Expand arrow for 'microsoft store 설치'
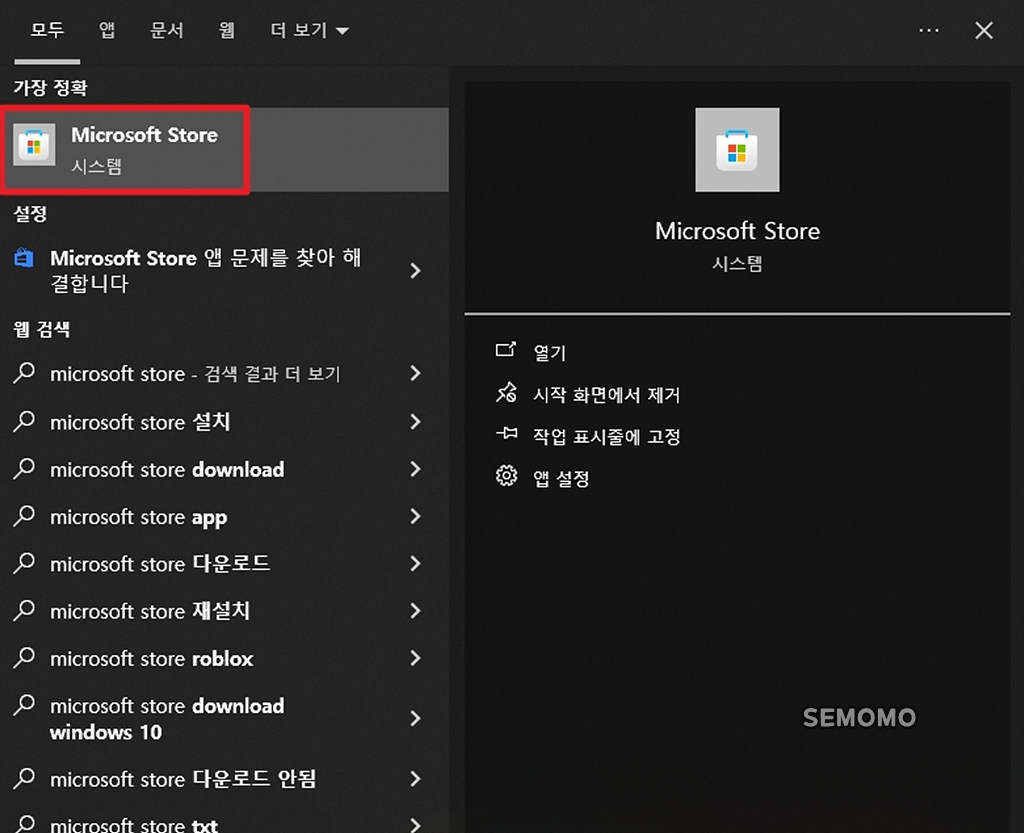The height and width of the screenshot is (833, 1024). (x=415, y=421)
